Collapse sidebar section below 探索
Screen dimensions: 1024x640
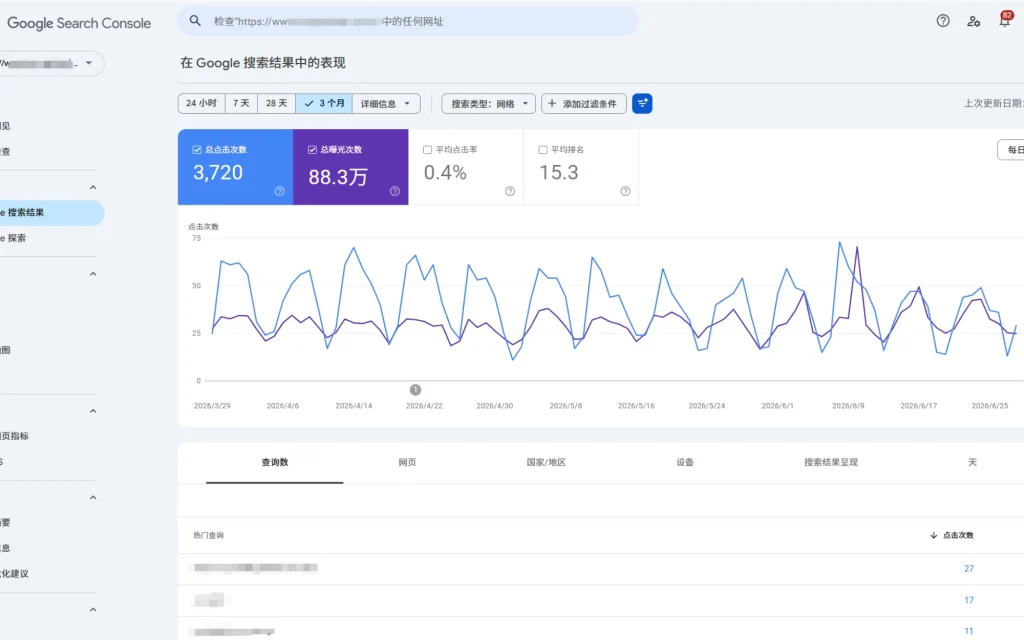tap(93, 274)
